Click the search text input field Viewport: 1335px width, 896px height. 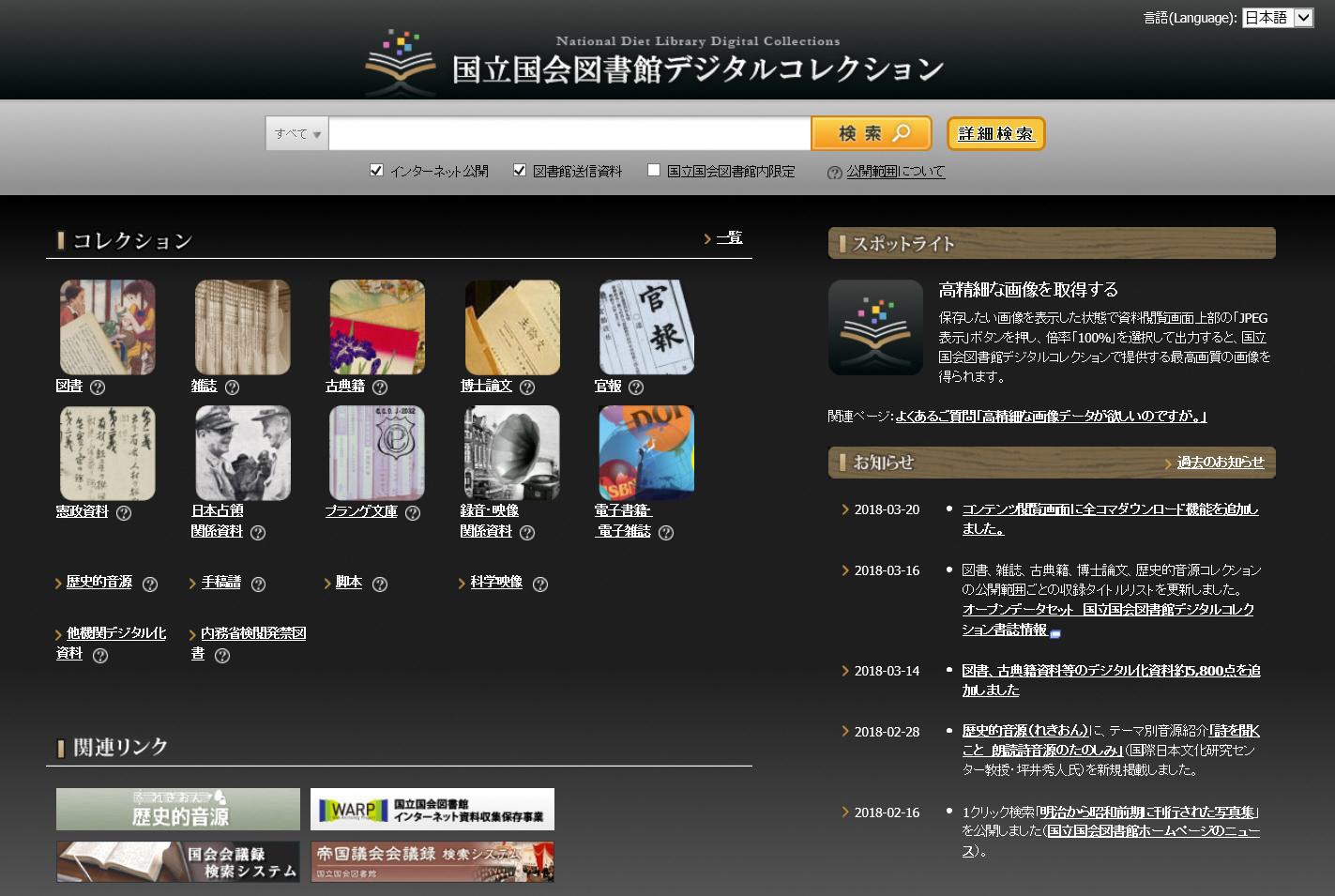pyautogui.click(x=569, y=133)
